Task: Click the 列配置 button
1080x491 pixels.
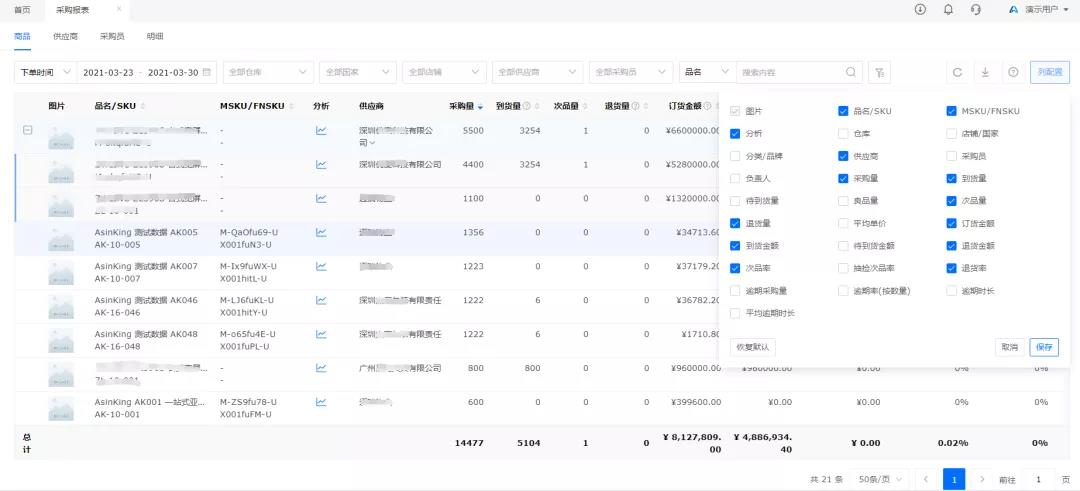Action: 1050,72
